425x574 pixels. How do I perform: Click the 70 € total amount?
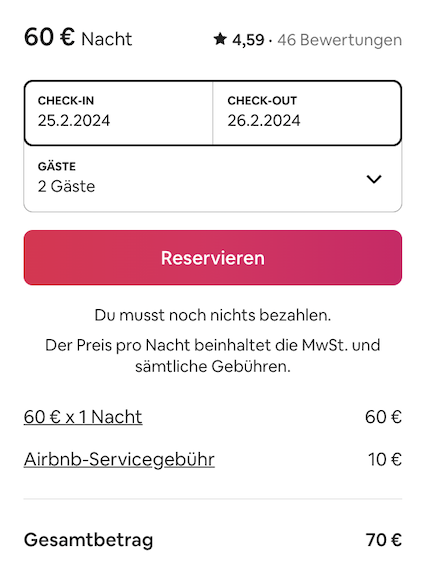(x=383, y=540)
